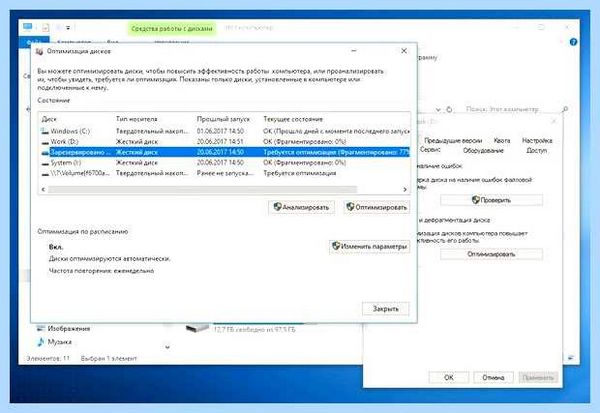Viewport: 600px width, 413px height.
Task: Click the drive list scroll-right arrow
Action: click(x=405, y=189)
